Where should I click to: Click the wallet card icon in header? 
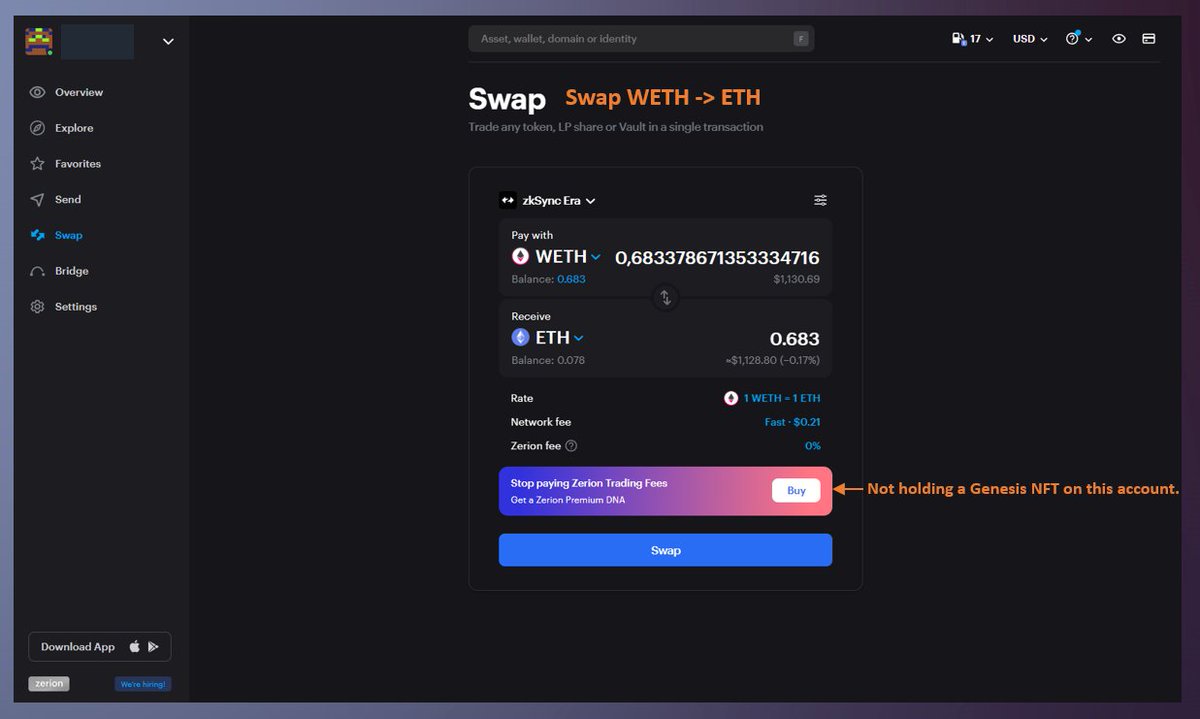tap(1149, 39)
